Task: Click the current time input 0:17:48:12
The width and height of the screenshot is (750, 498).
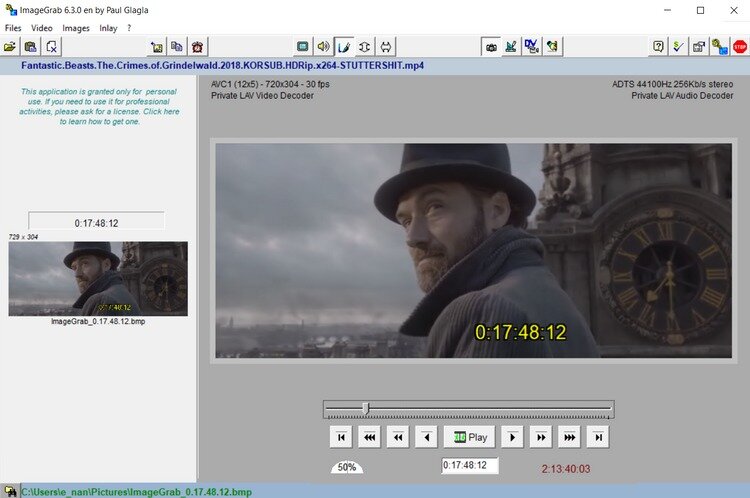Action: (470, 465)
